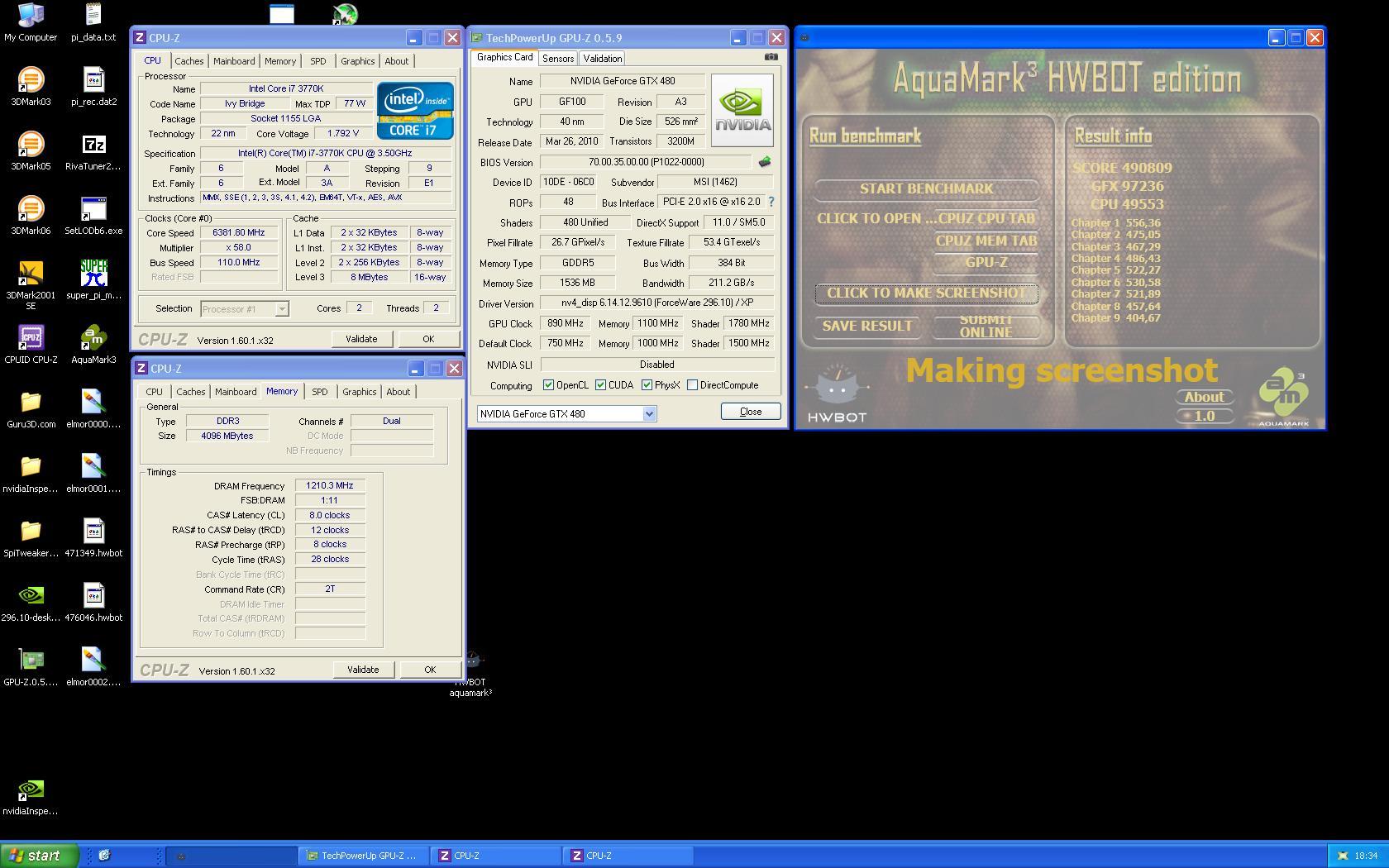Open pi_data.txt file icon

pyautogui.click(x=93, y=22)
